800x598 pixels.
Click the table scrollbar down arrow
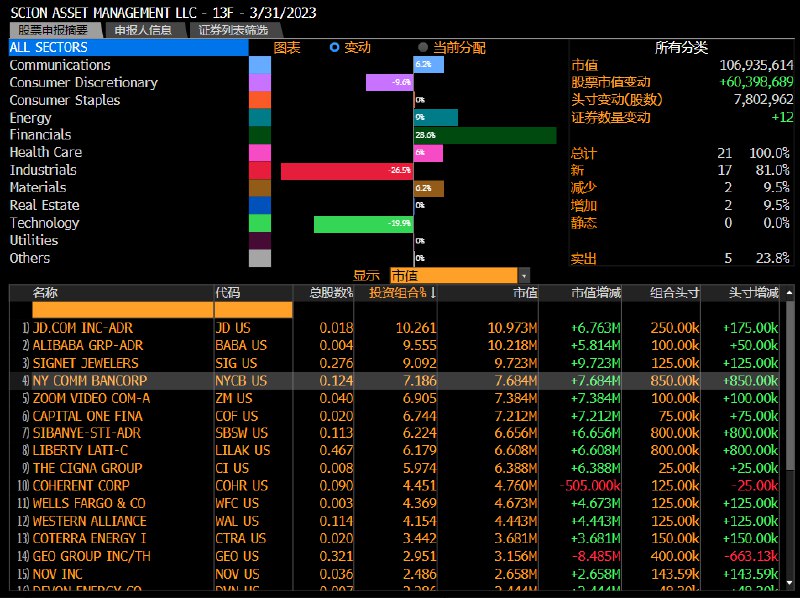(789, 582)
